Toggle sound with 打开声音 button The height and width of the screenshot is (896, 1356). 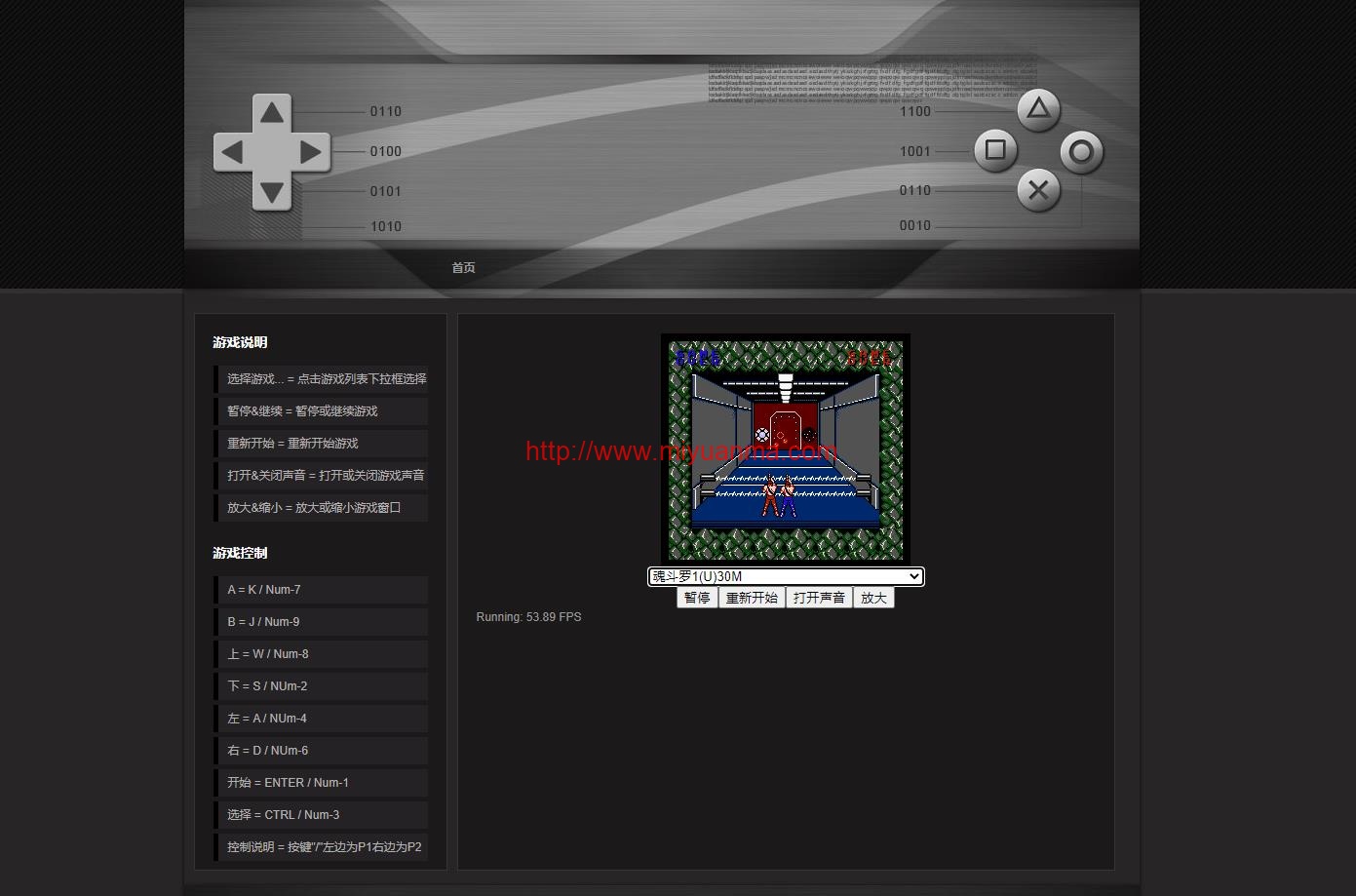819,598
